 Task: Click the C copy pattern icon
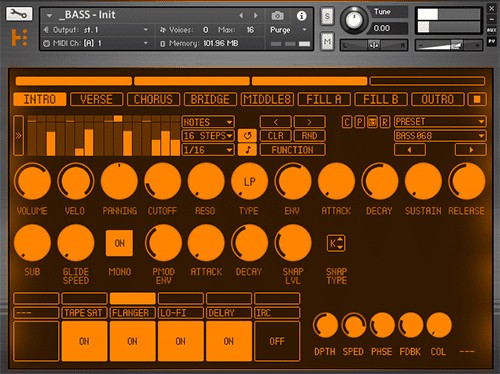[x=347, y=122]
